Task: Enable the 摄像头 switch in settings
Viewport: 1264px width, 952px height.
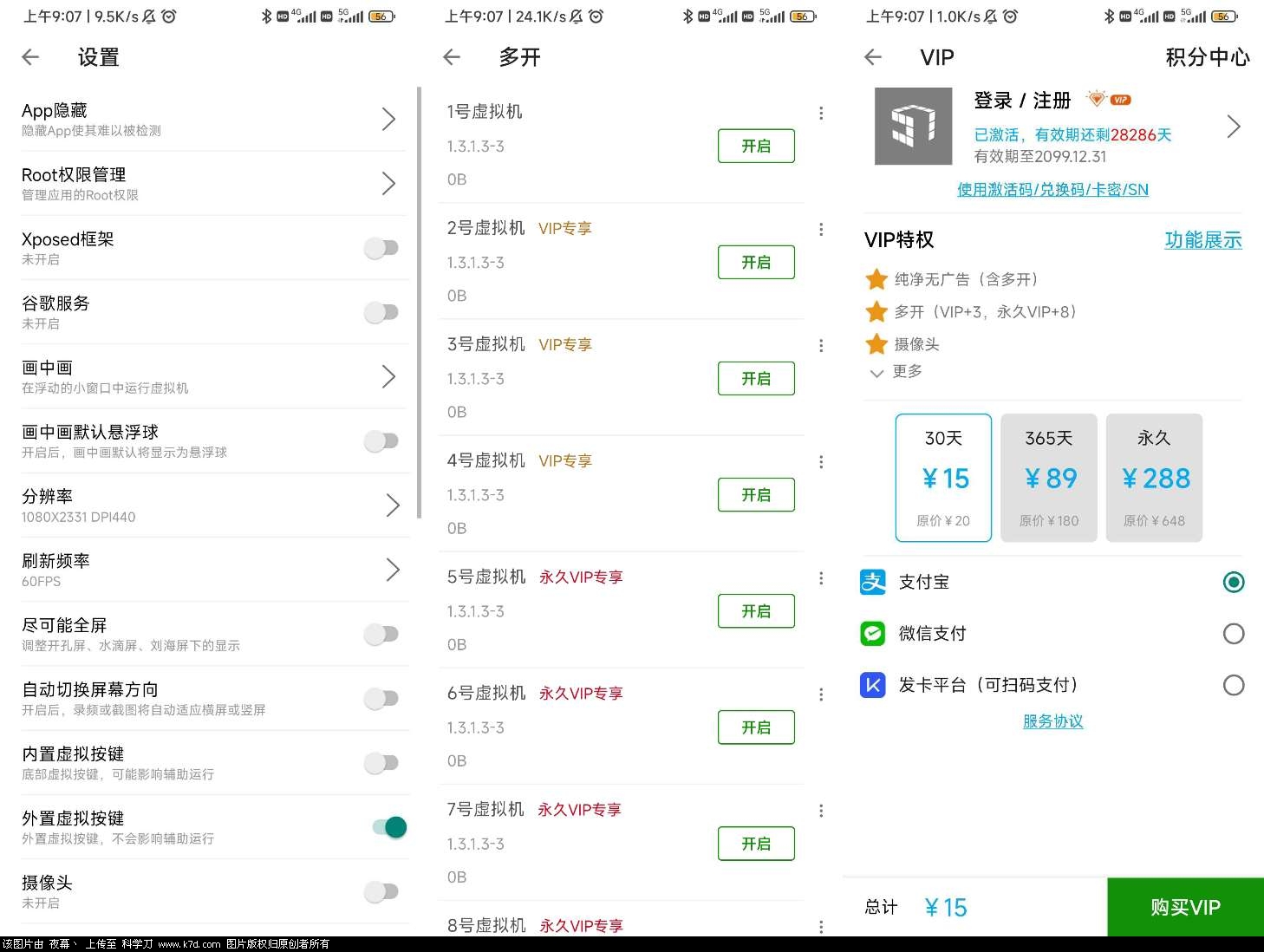Action: (381, 891)
